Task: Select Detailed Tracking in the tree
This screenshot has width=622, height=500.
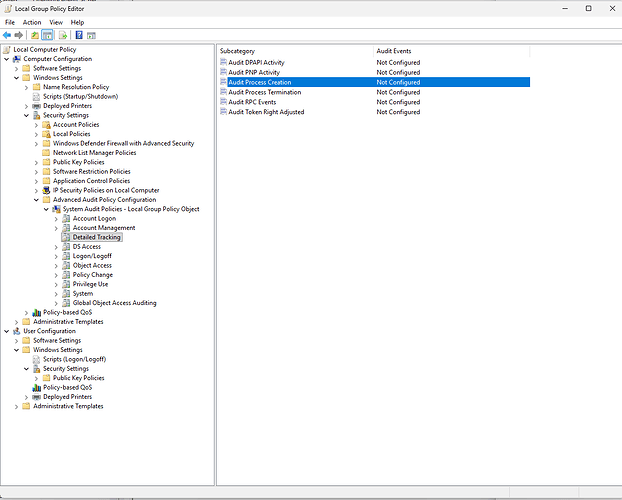Action: pos(96,237)
